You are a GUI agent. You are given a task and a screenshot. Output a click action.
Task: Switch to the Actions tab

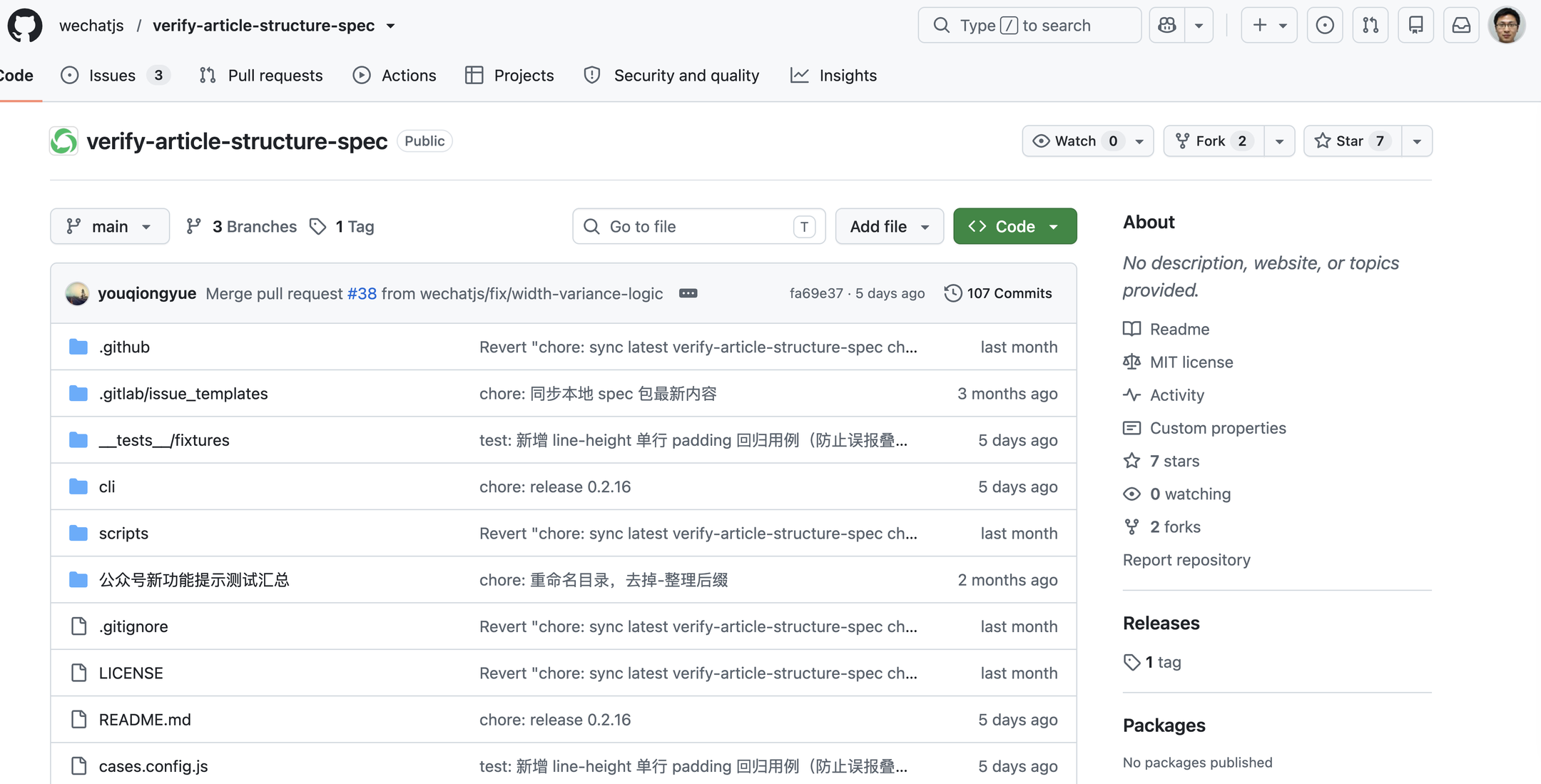coord(395,76)
